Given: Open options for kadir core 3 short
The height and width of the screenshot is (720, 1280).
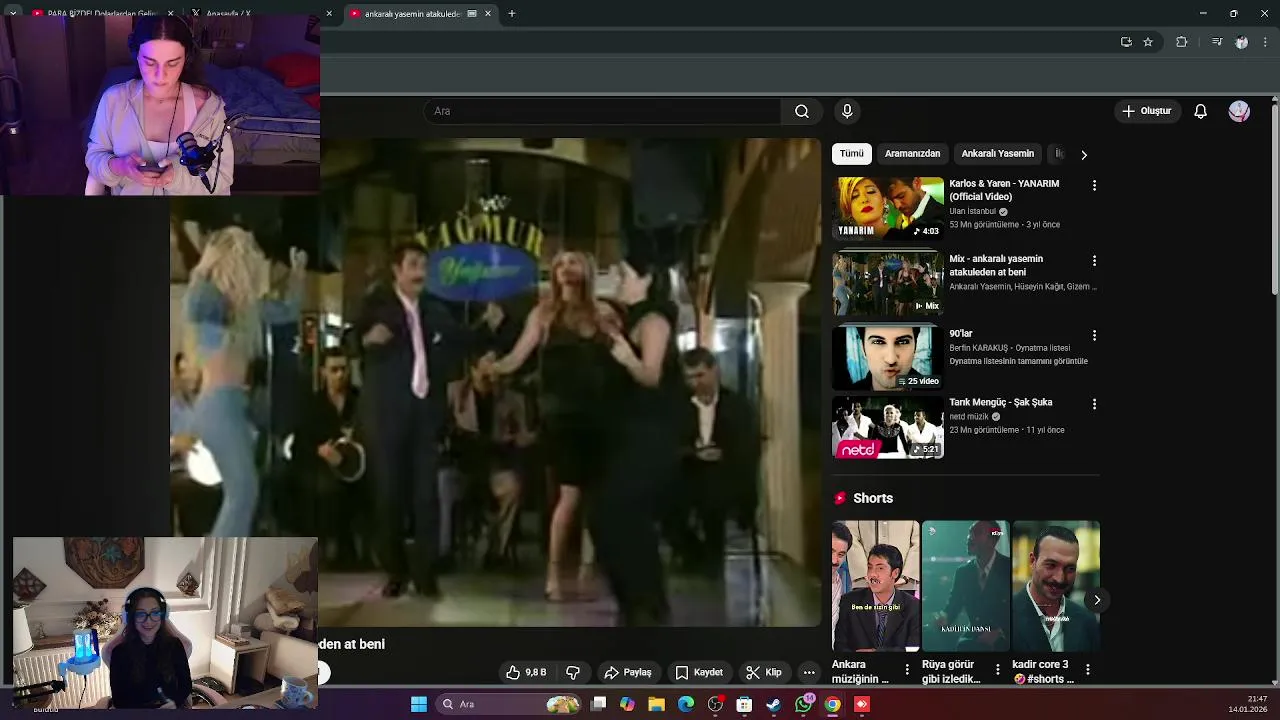Looking at the screenshot, I should point(1087,669).
